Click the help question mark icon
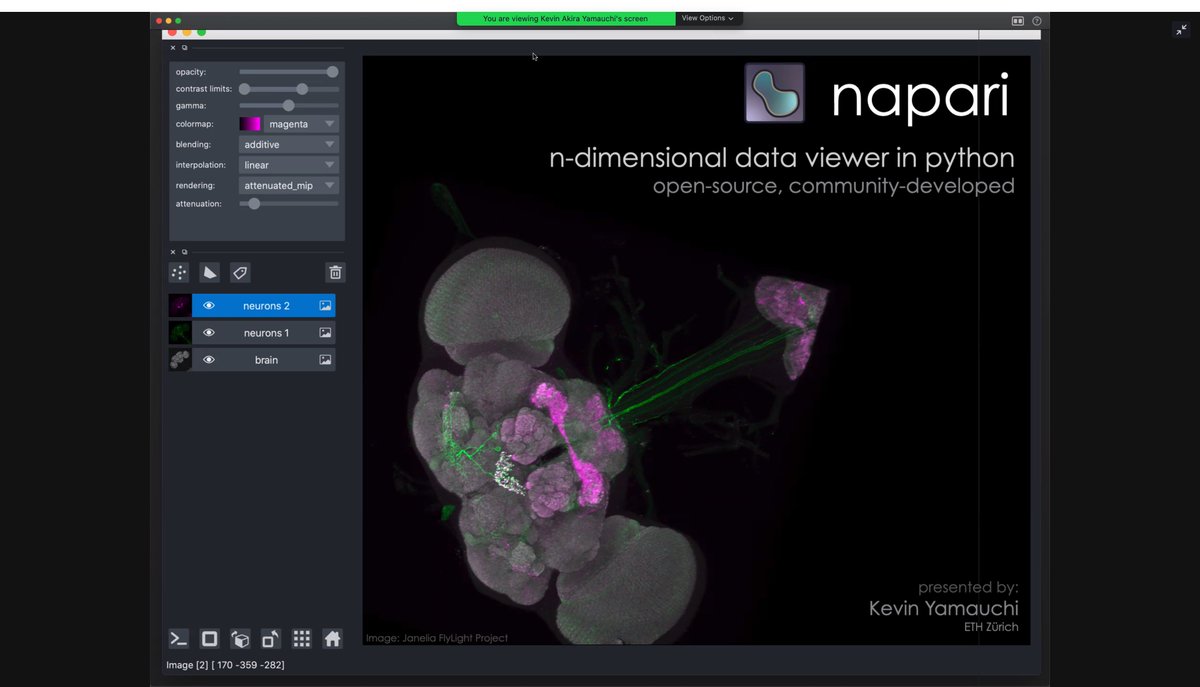1200x687 pixels. [1037, 20]
